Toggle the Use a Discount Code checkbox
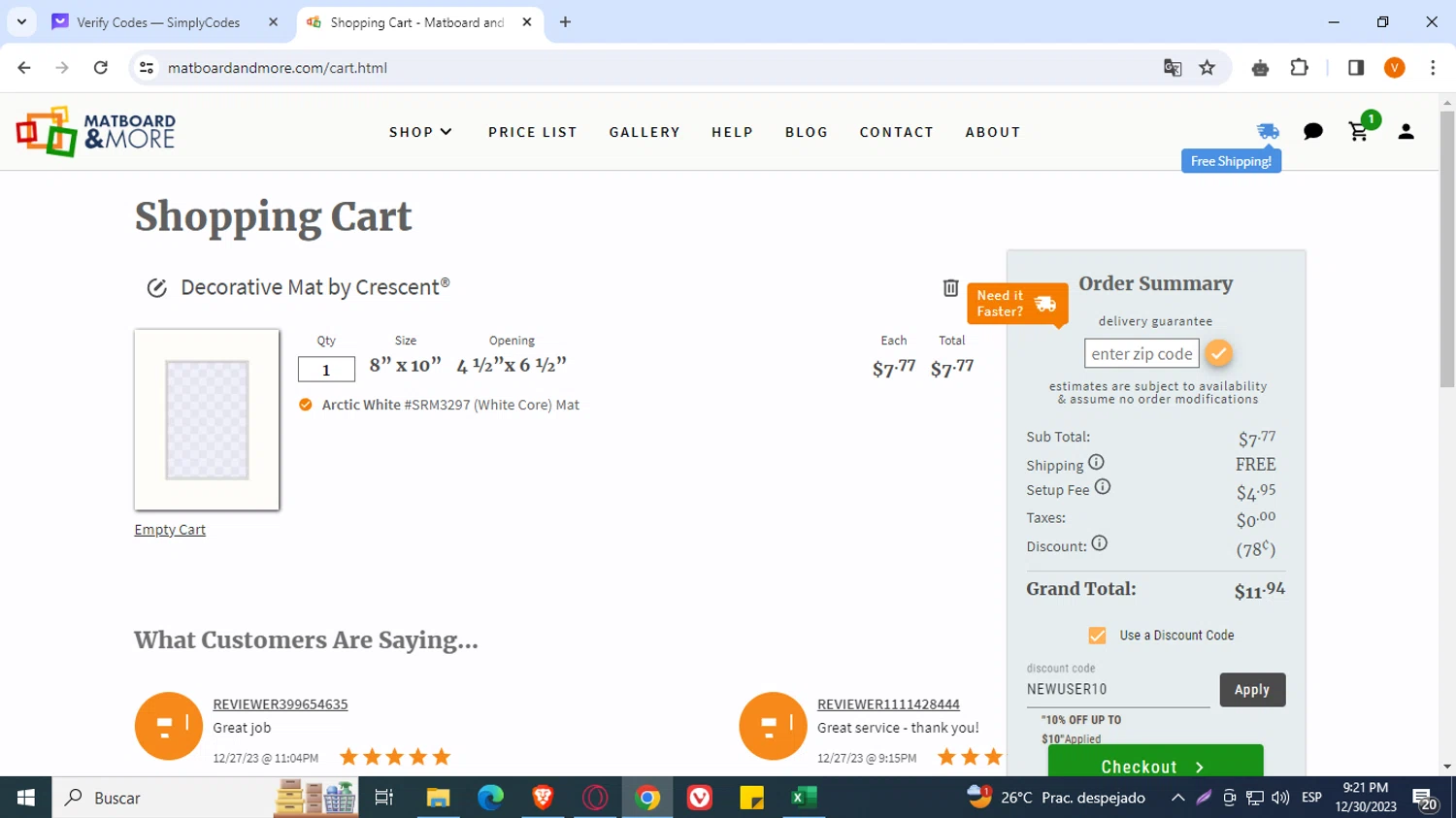The image size is (1456, 818). click(x=1097, y=636)
